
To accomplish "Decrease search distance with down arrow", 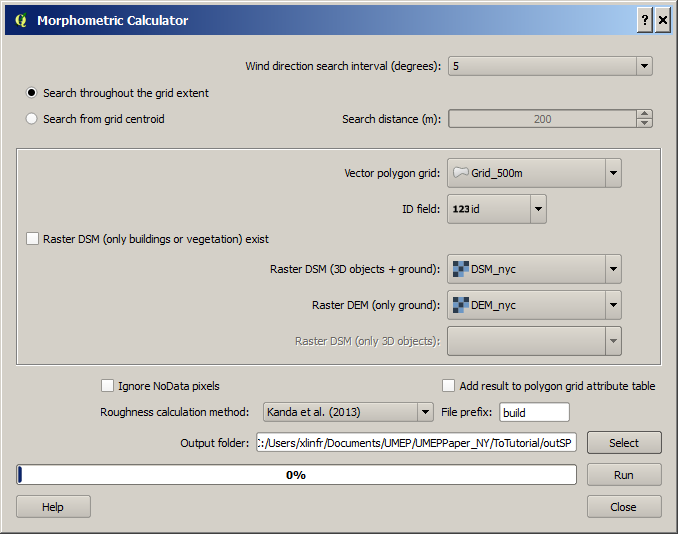I will (644, 123).
